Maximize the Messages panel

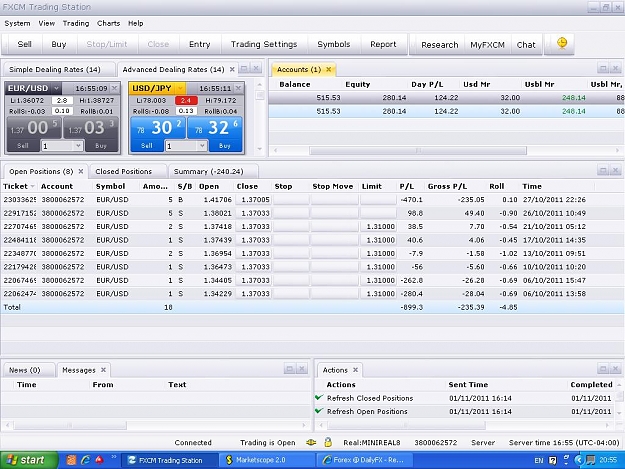point(290,369)
